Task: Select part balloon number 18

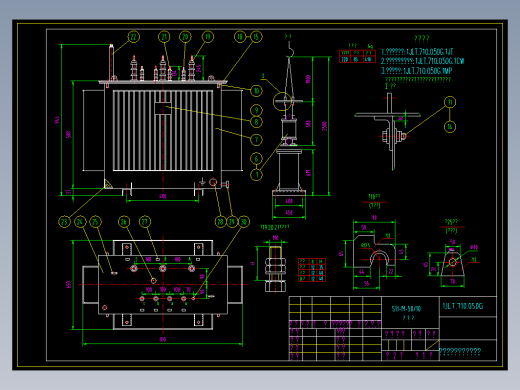Action: (x=240, y=37)
